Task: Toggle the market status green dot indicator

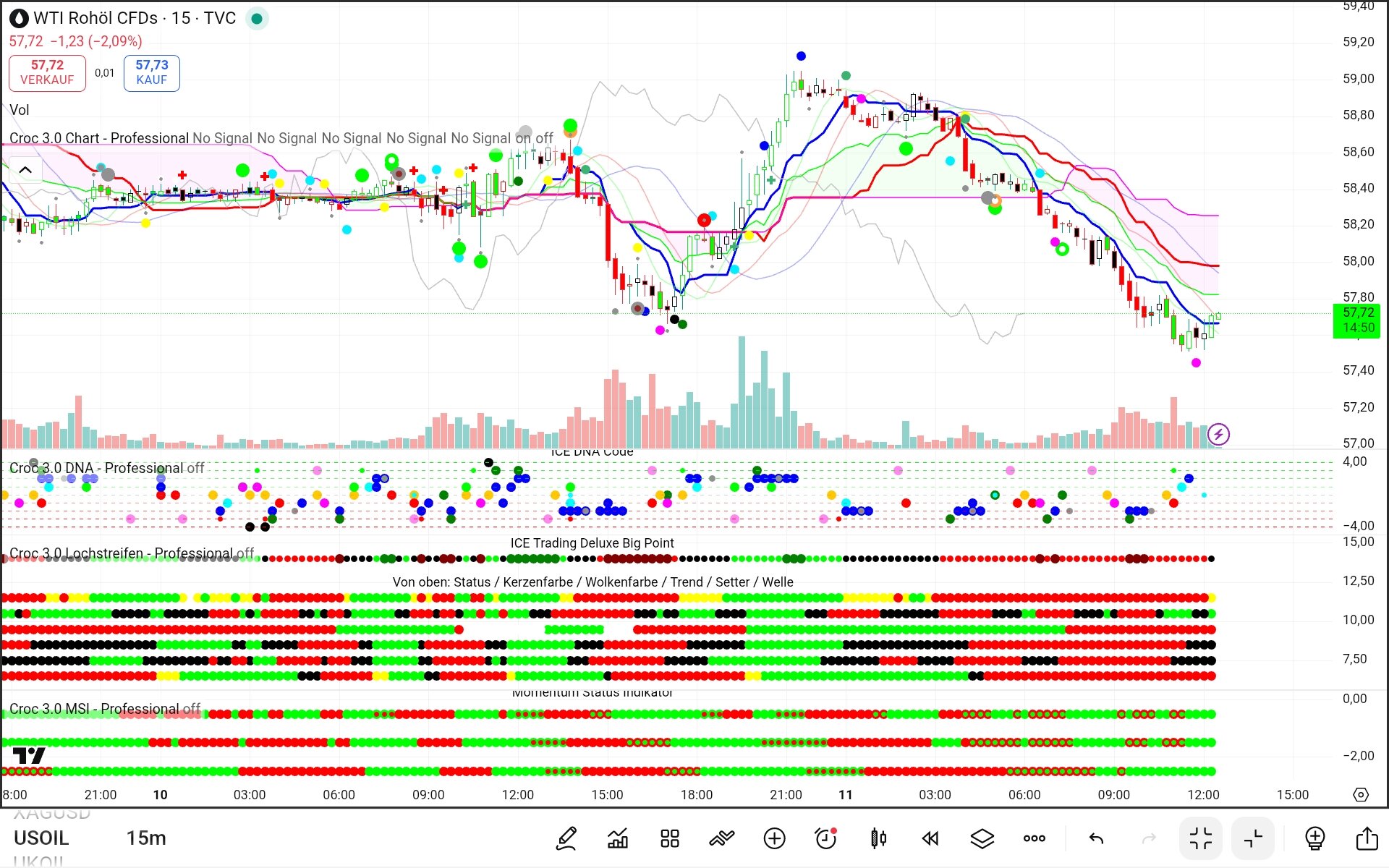Action: (256, 19)
